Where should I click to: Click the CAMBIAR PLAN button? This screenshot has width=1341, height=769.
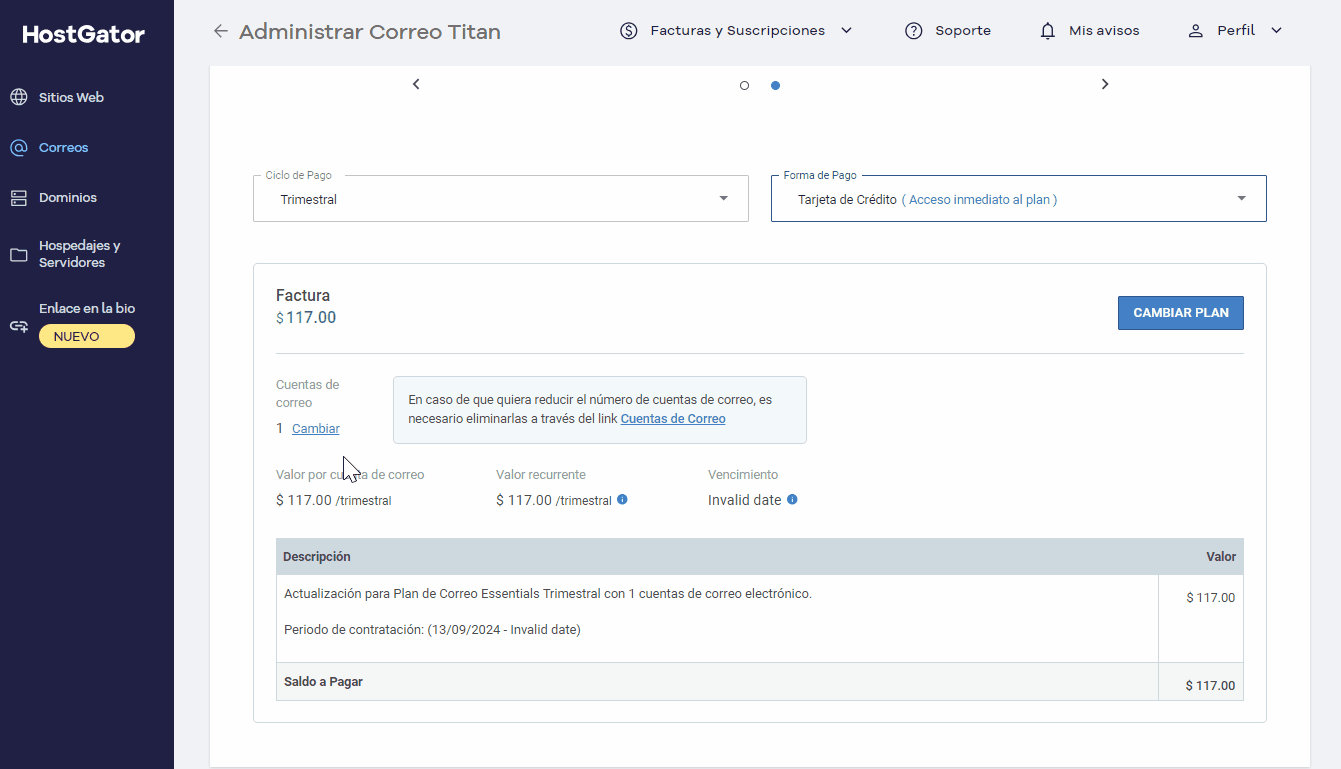(1181, 313)
